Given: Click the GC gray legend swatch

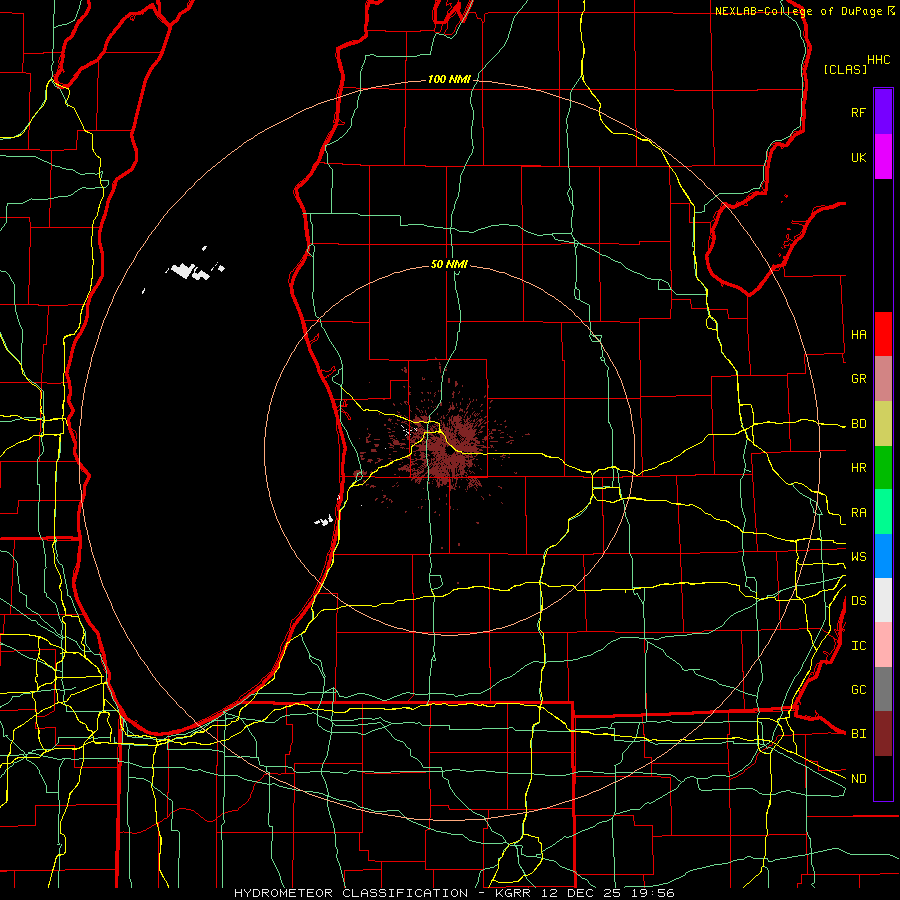Looking at the screenshot, I should [883, 689].
